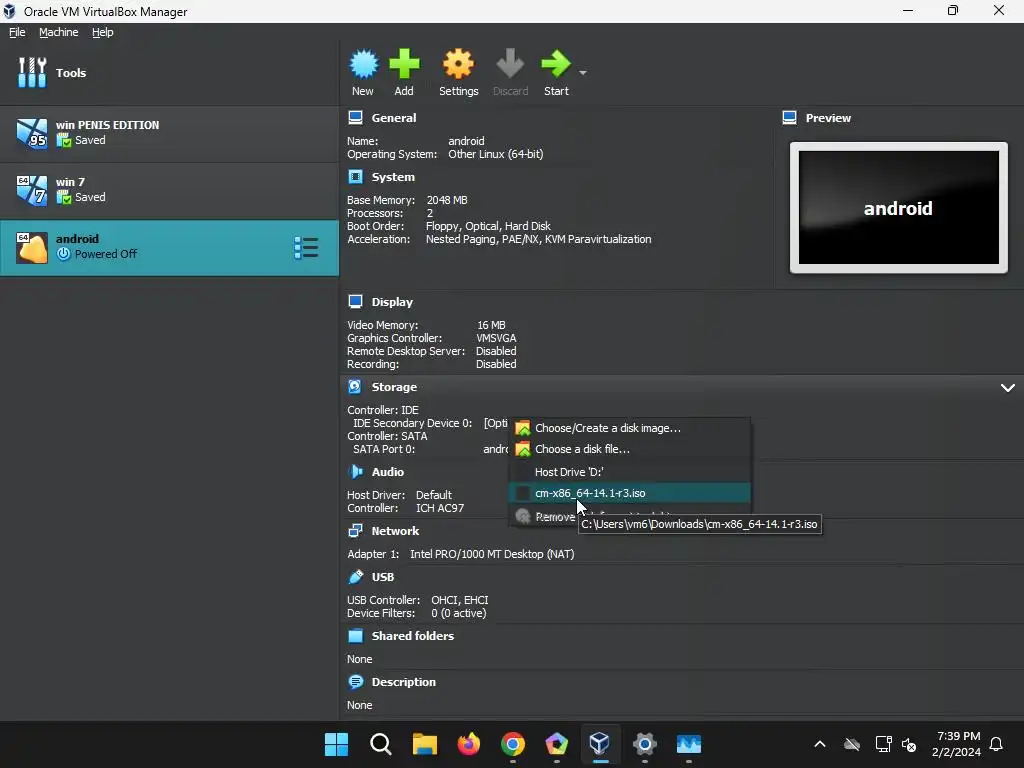Screen dimensions: 1024x768
Task: Select the win PENIS EDITION machine
Action: [169, 133]
